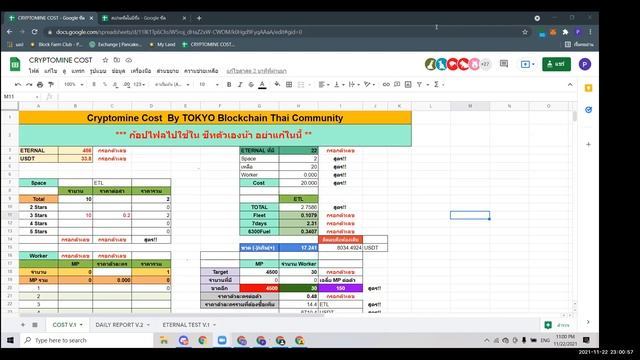The height and width of the screenshot is (360, 640).
Task: Toggle Strikethrough formatting
Action: coord(251,84)
